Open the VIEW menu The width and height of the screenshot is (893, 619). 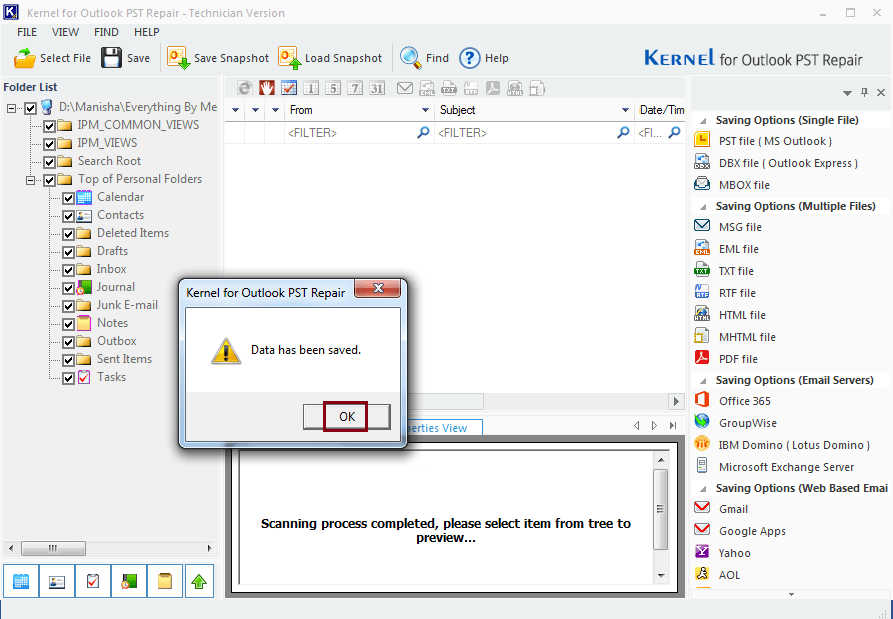65,32
